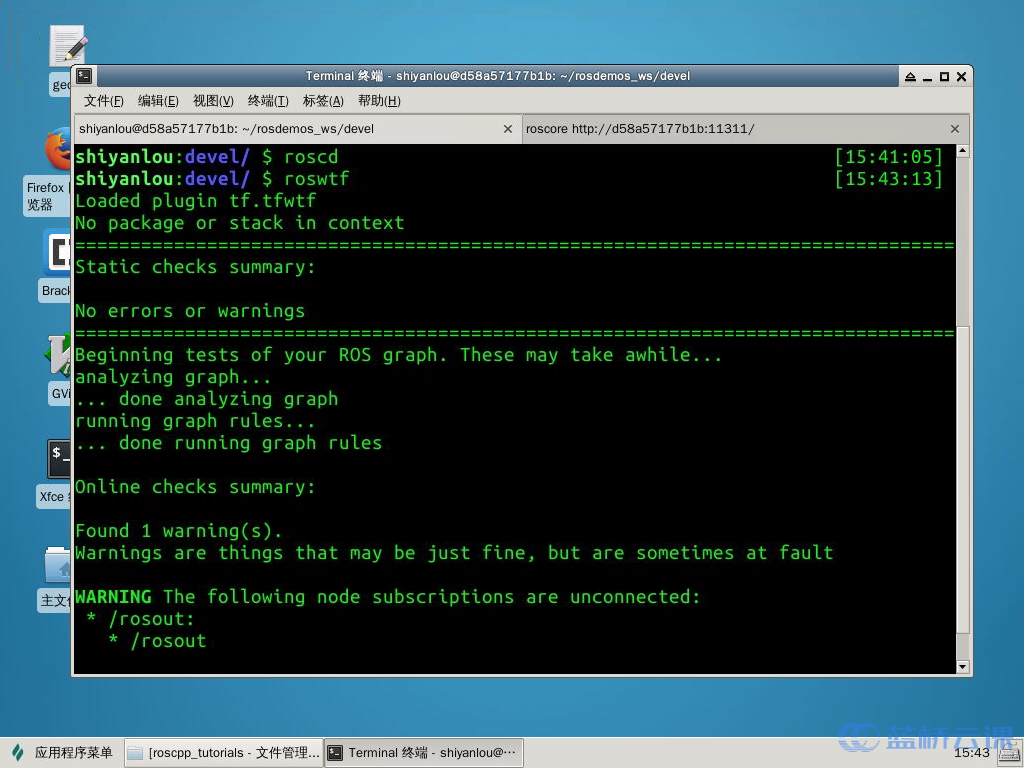Click the 'No package or stack in context' line
This screenshot has height=768, width=1024.
click(x=240, y=223)
